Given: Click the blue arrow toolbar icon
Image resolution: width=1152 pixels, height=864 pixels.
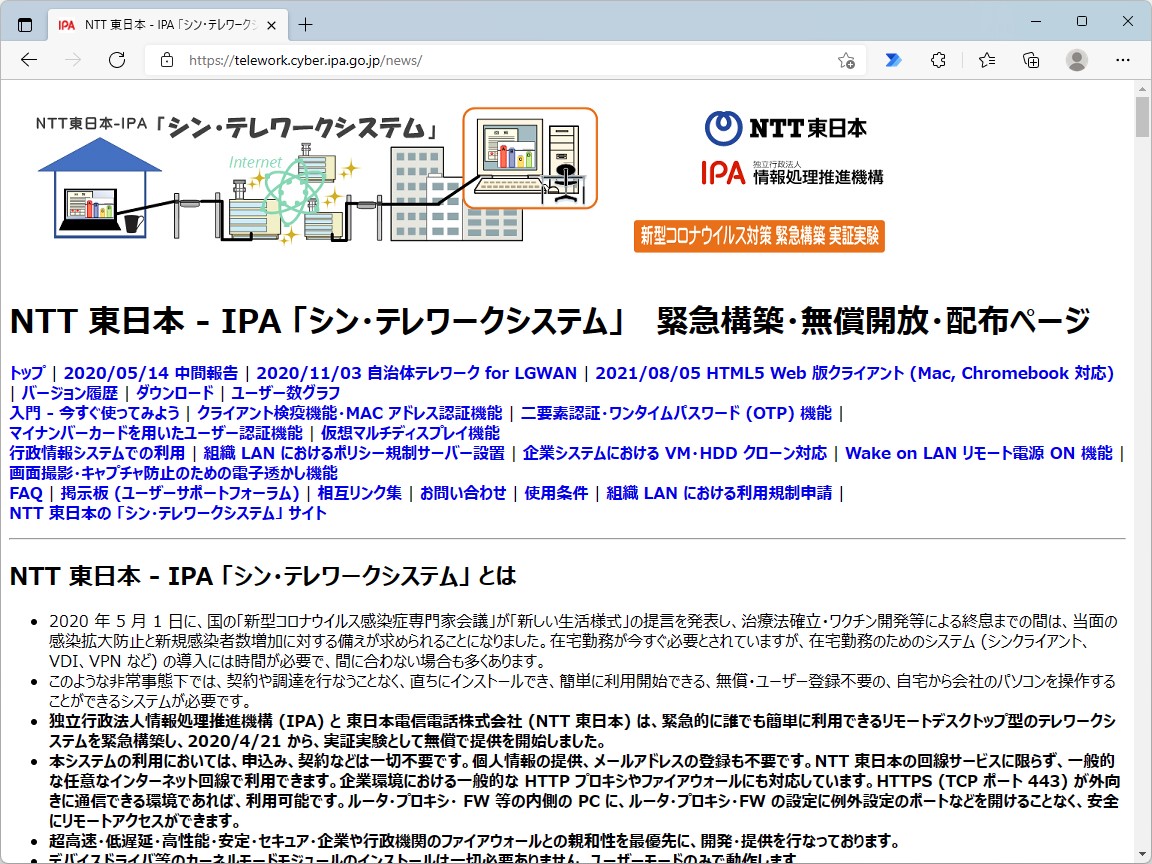Looking at the screenshot, I should pos(892,60).
